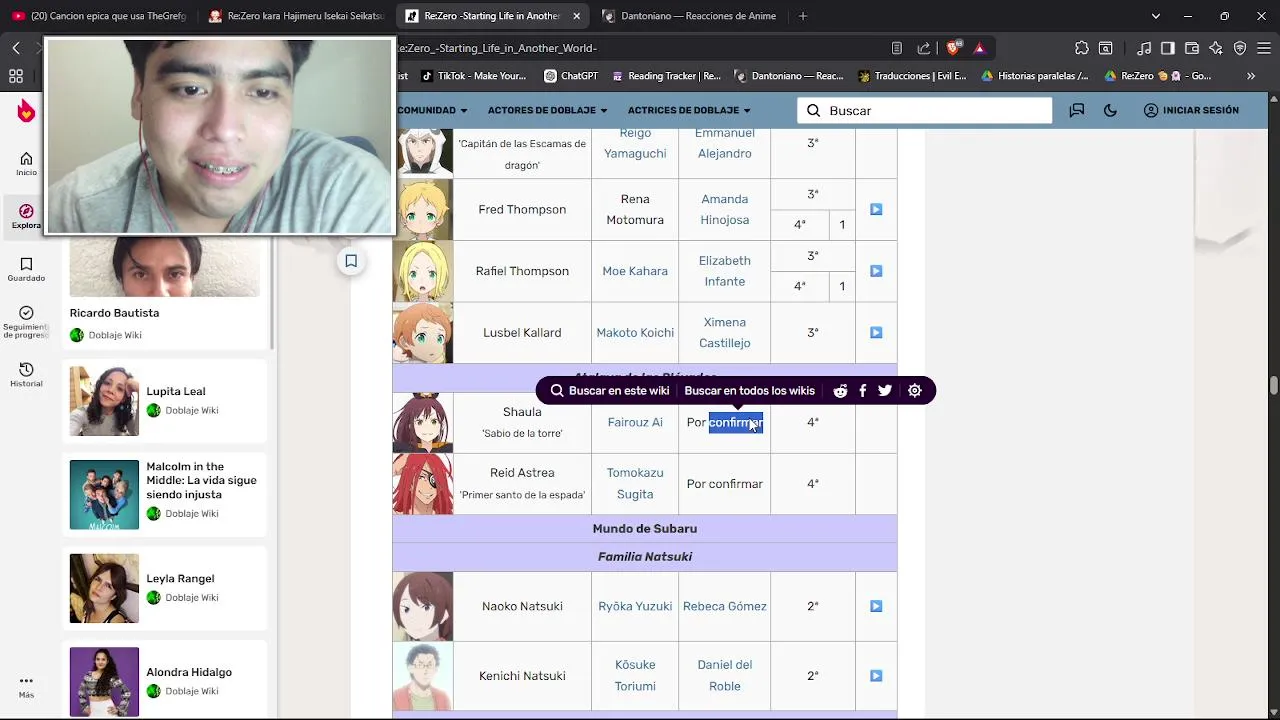The width and height of the screenshot is (1280, 720).
Task: Open reader mode icon in address bar
Action: point(897,48)
